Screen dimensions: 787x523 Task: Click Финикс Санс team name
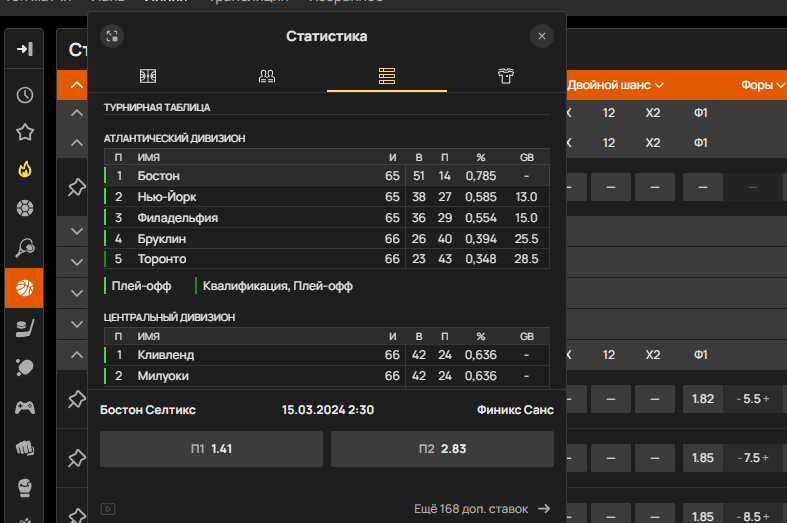point(515,410)
